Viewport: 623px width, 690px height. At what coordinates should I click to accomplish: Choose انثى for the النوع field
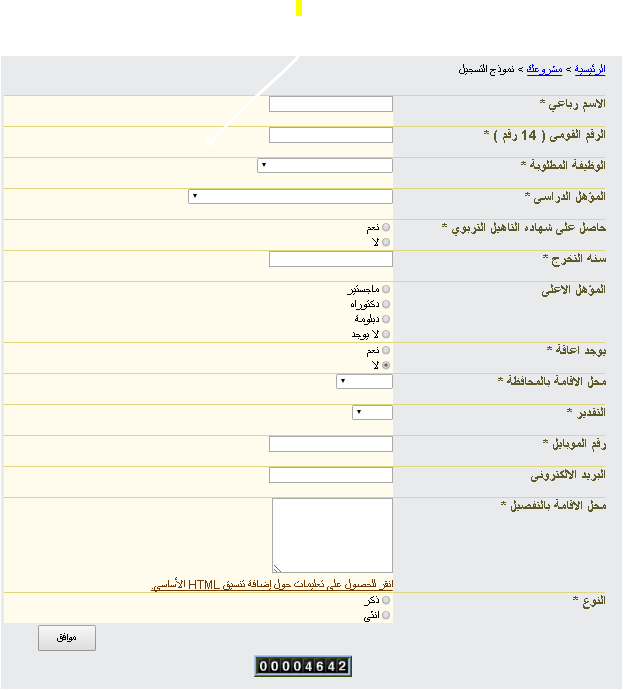click(386, 616)
